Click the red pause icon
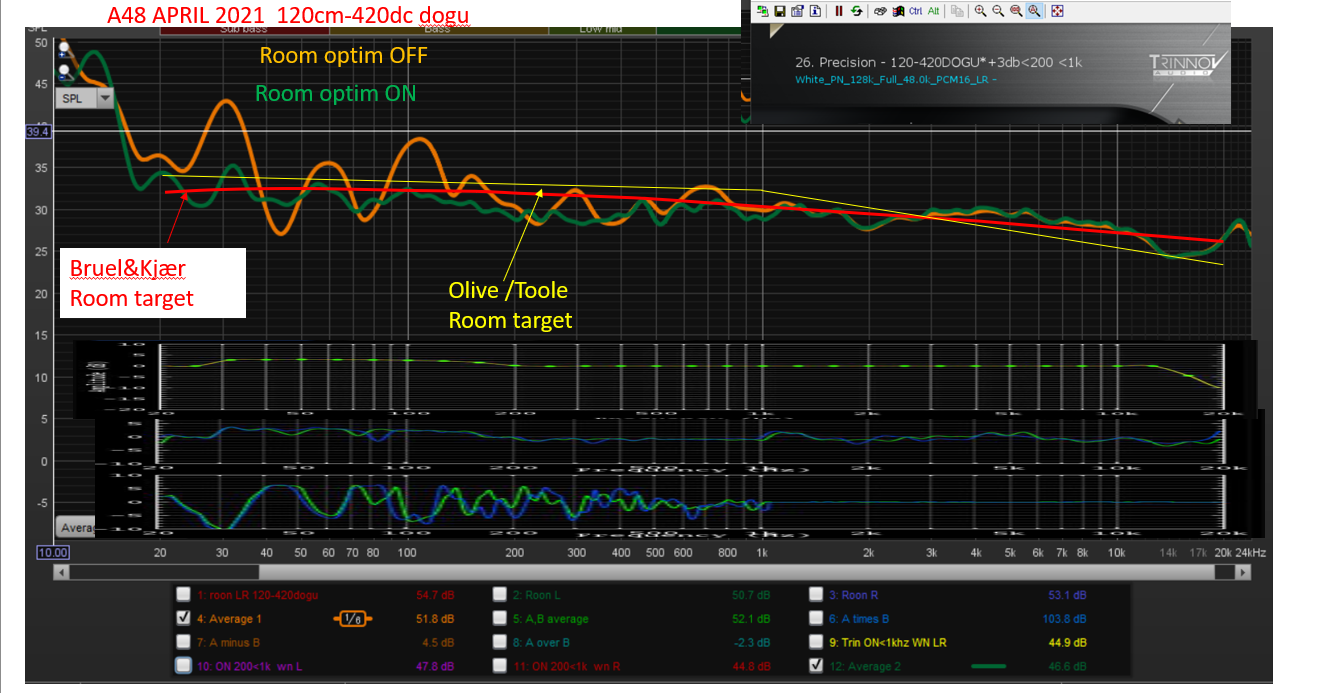The width and height of the screenshot is (1317, 693). (x=839, y=11)
